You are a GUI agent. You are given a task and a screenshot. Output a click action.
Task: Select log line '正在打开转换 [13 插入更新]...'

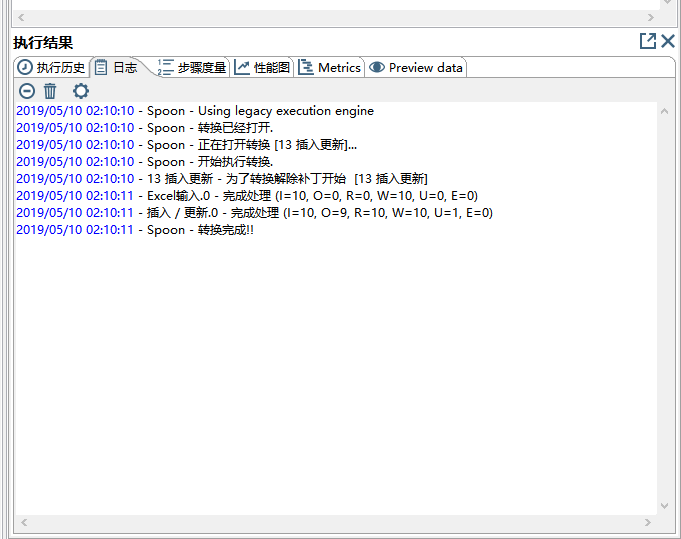click(187, 145)
